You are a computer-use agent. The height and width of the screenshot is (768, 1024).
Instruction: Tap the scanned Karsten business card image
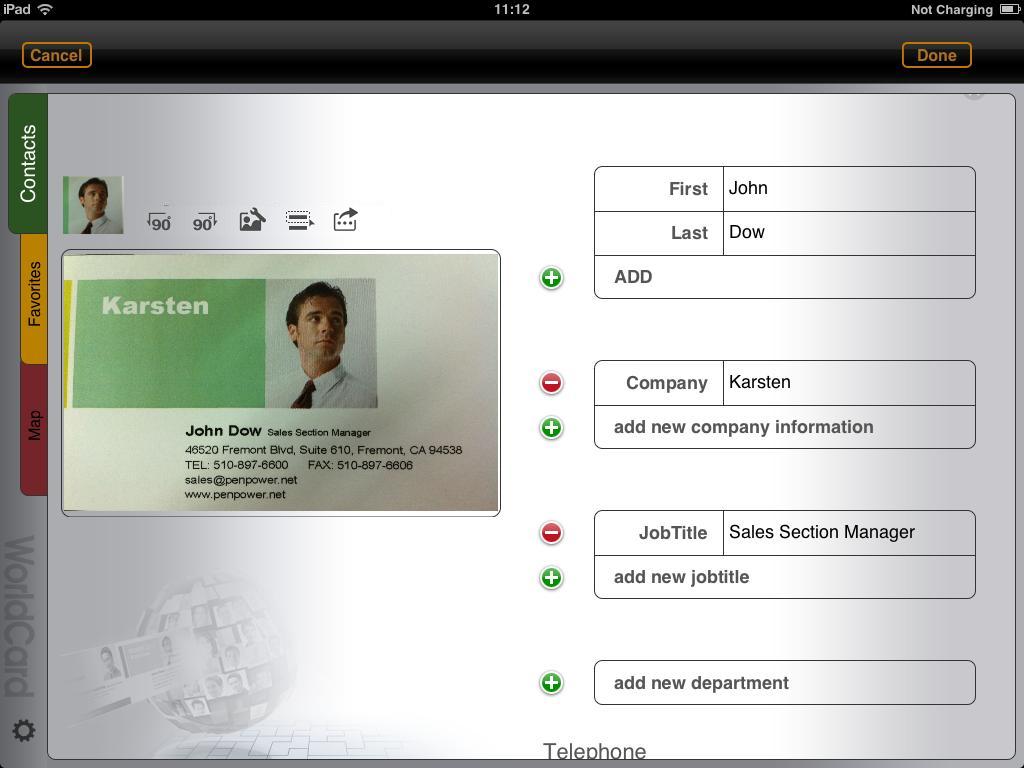[280, 382]
